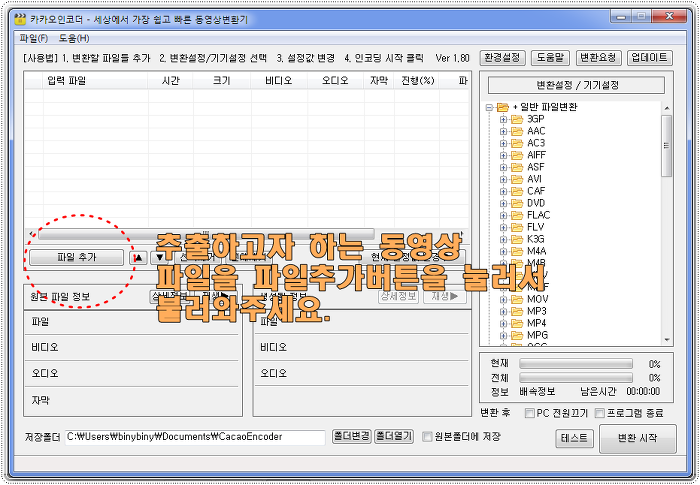
Task: Click the 입력 파일 column header
Action: (96, 81)
